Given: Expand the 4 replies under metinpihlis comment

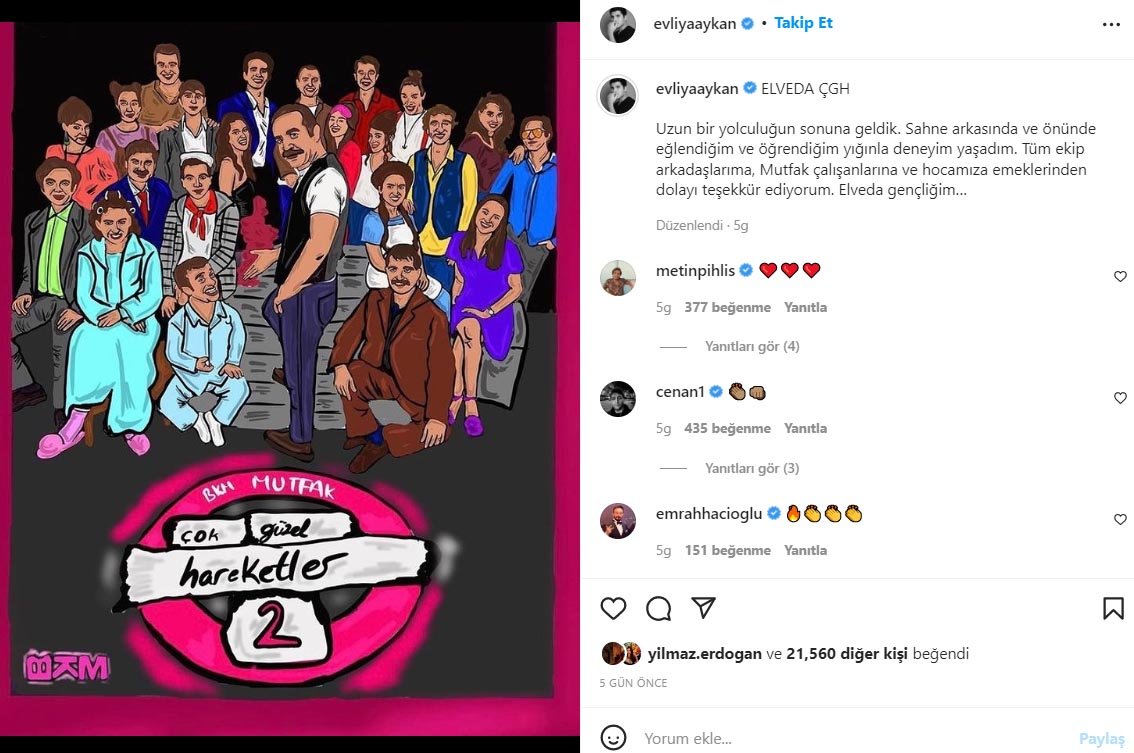Looking at the screenshot, I should click(x=752, y=346).
